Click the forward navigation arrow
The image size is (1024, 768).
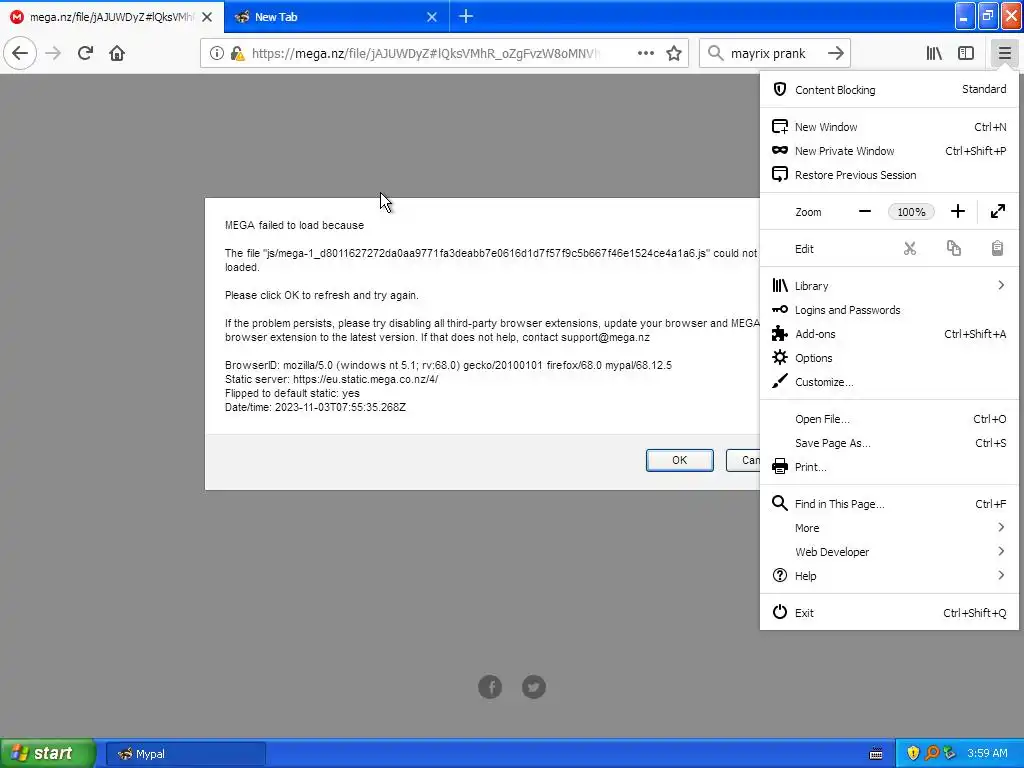tap(53, 53)
